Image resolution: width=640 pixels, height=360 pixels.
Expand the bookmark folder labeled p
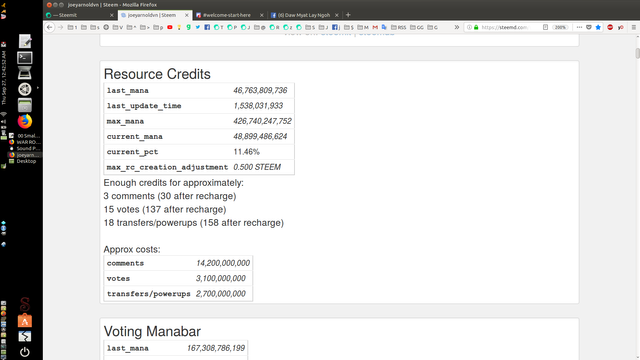point(158,27)
